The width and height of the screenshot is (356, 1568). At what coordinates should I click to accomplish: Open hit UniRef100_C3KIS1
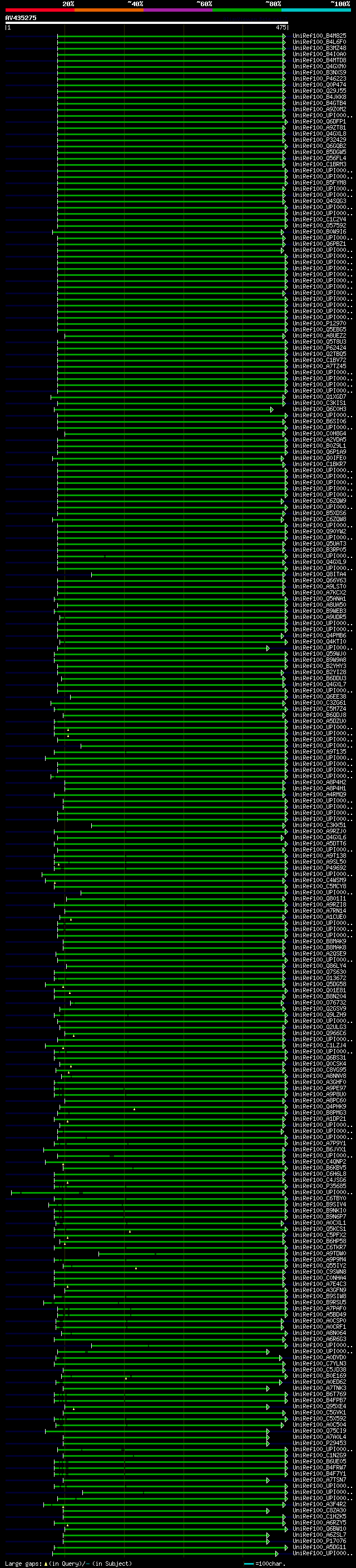[x=319, y=403]
